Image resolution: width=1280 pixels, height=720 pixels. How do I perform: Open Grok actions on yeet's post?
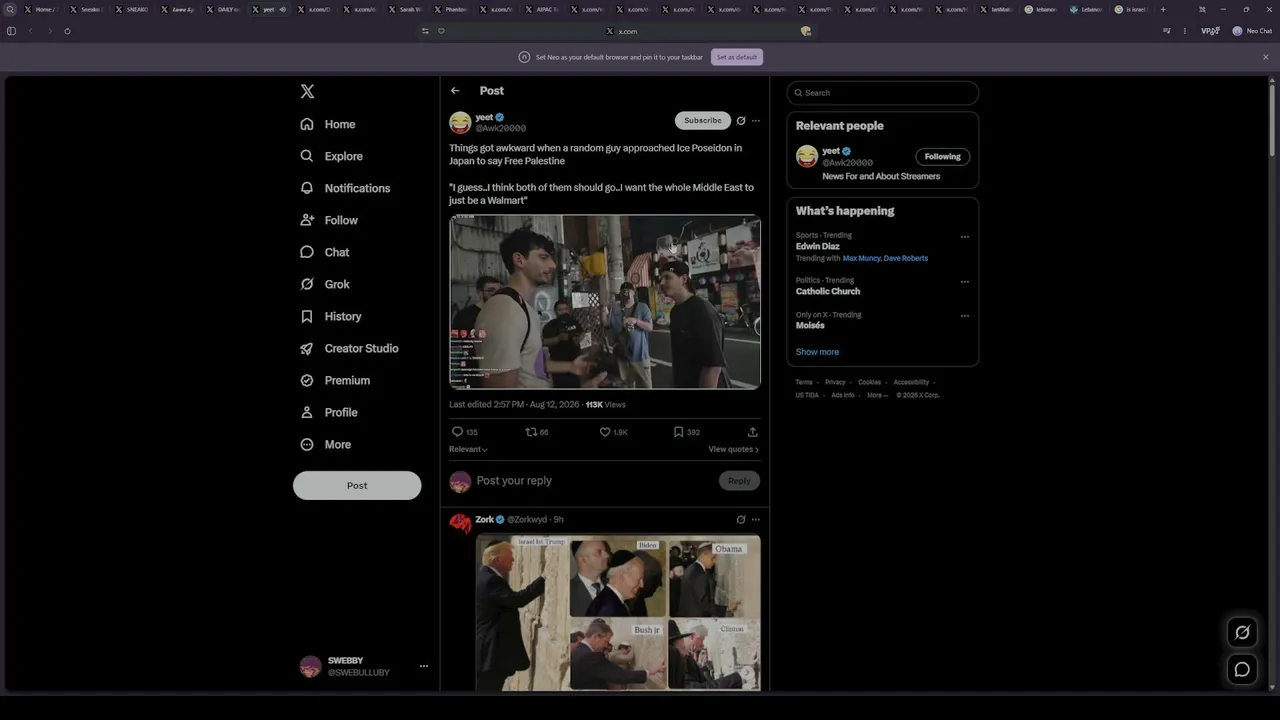(x=741, y=121)
